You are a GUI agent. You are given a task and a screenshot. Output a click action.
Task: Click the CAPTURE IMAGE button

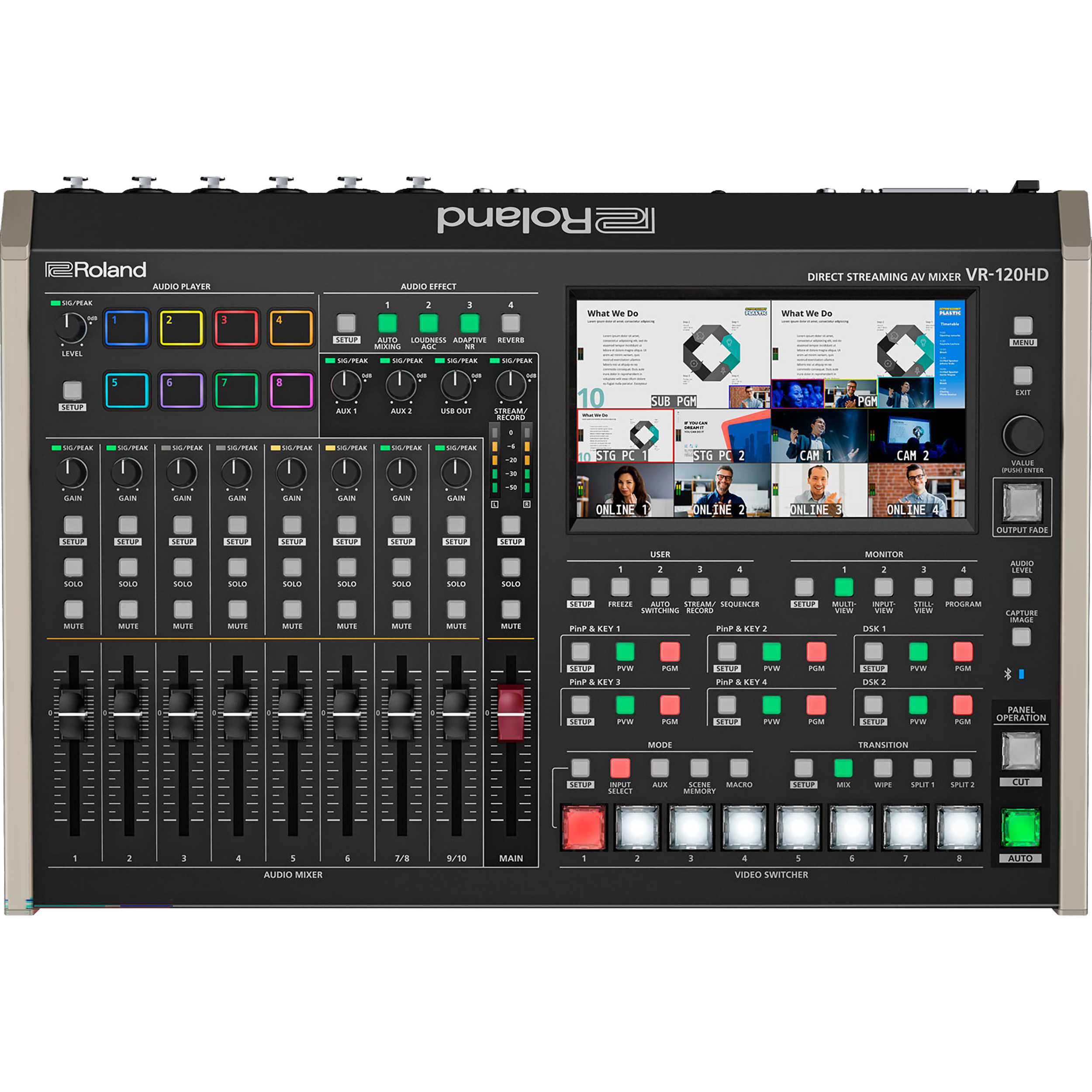point(1021,637)
